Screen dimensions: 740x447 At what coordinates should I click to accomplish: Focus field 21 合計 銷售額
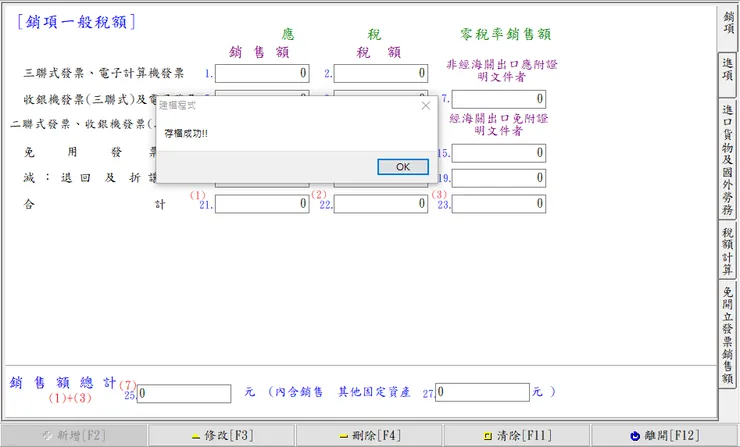pos(262,204)
